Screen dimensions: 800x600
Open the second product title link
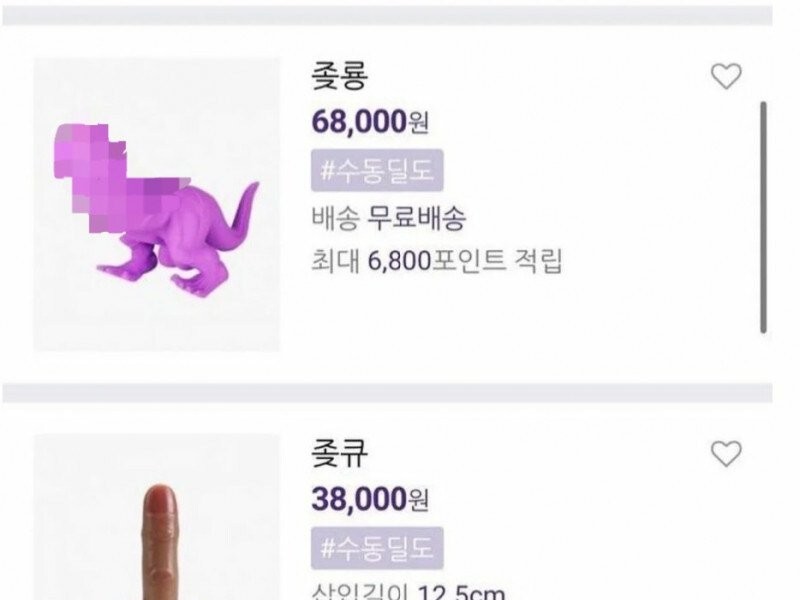click(x=339, y=453)
